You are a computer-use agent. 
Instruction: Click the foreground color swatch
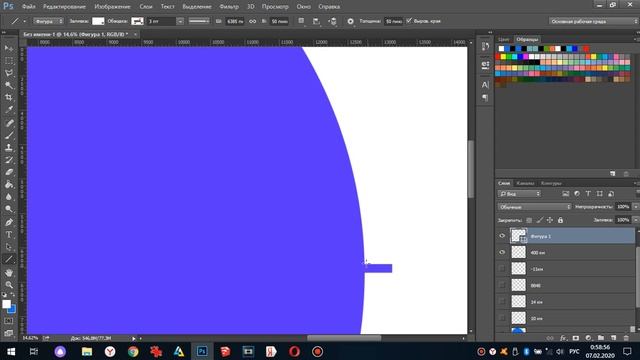(x=7, y=304)
